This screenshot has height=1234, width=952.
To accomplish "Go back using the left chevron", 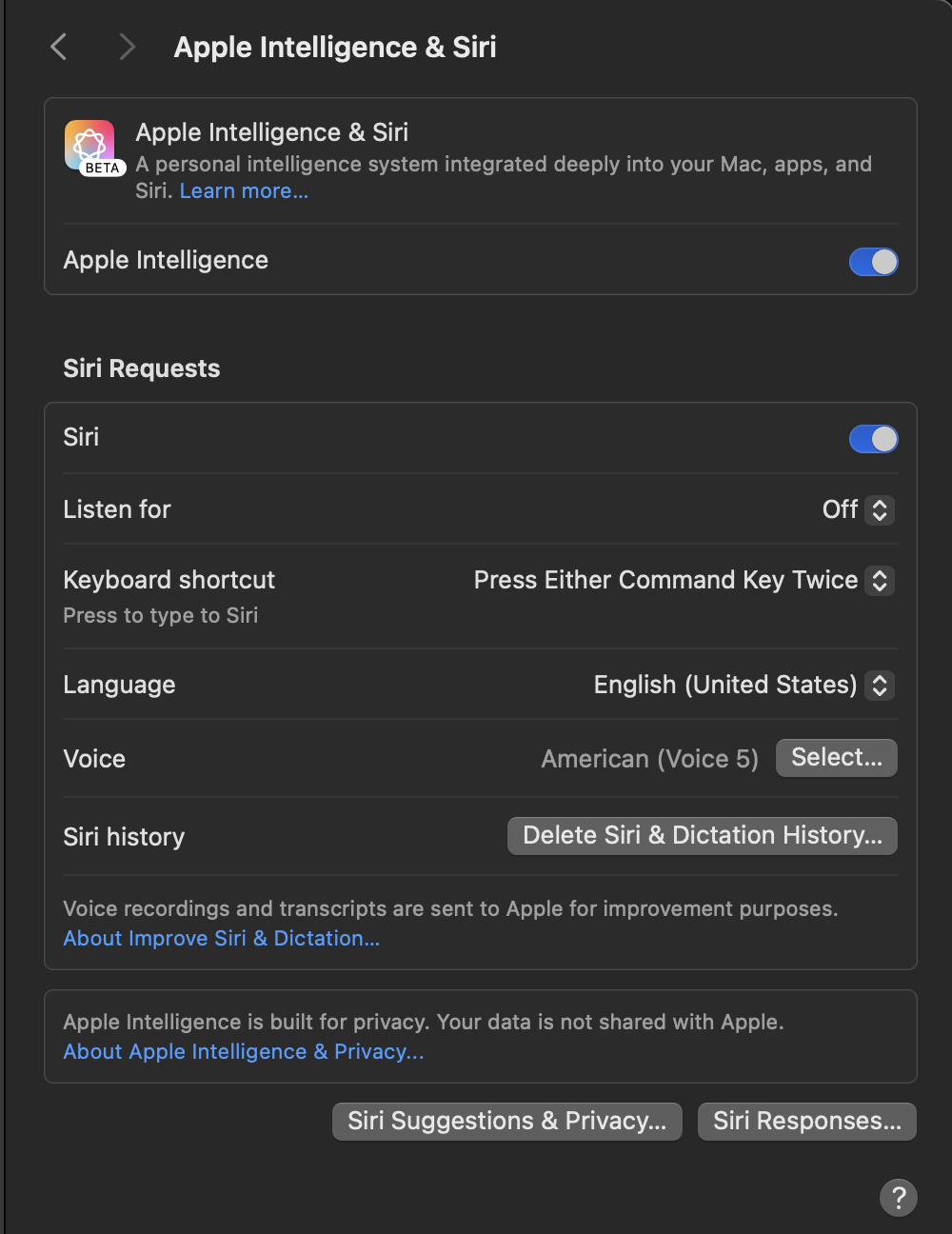I will 59,47.
